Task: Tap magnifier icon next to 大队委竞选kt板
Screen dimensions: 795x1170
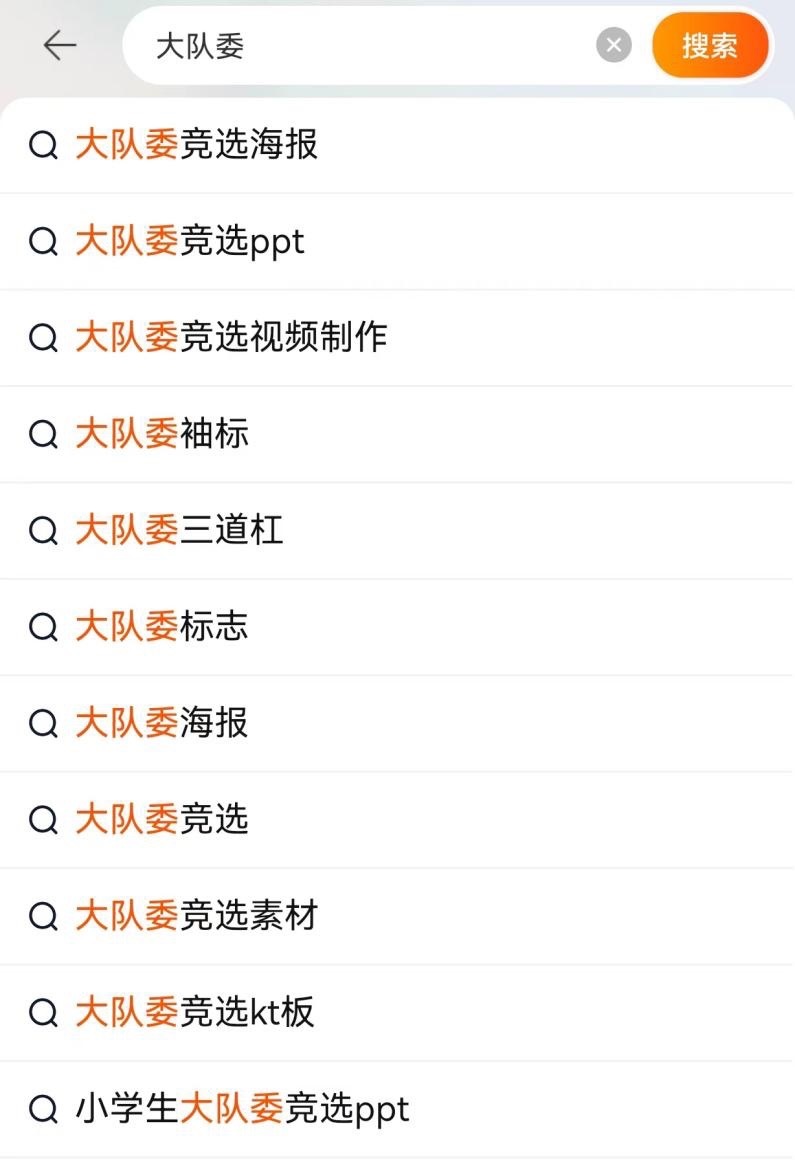Action: tap(43, 1013)
